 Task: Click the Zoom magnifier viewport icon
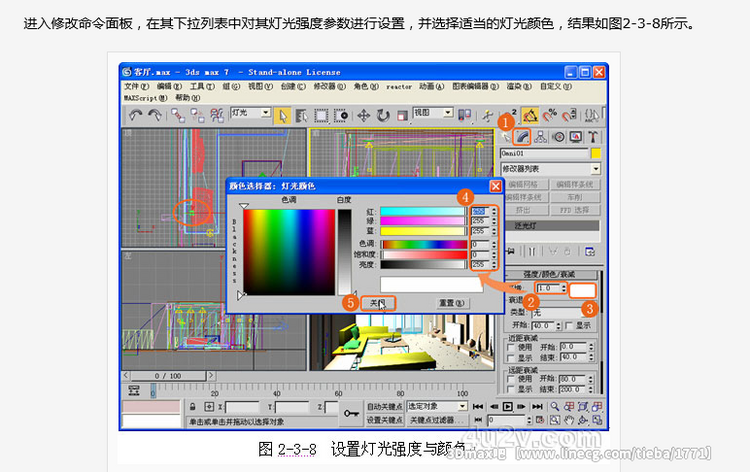tap(554, 407)
